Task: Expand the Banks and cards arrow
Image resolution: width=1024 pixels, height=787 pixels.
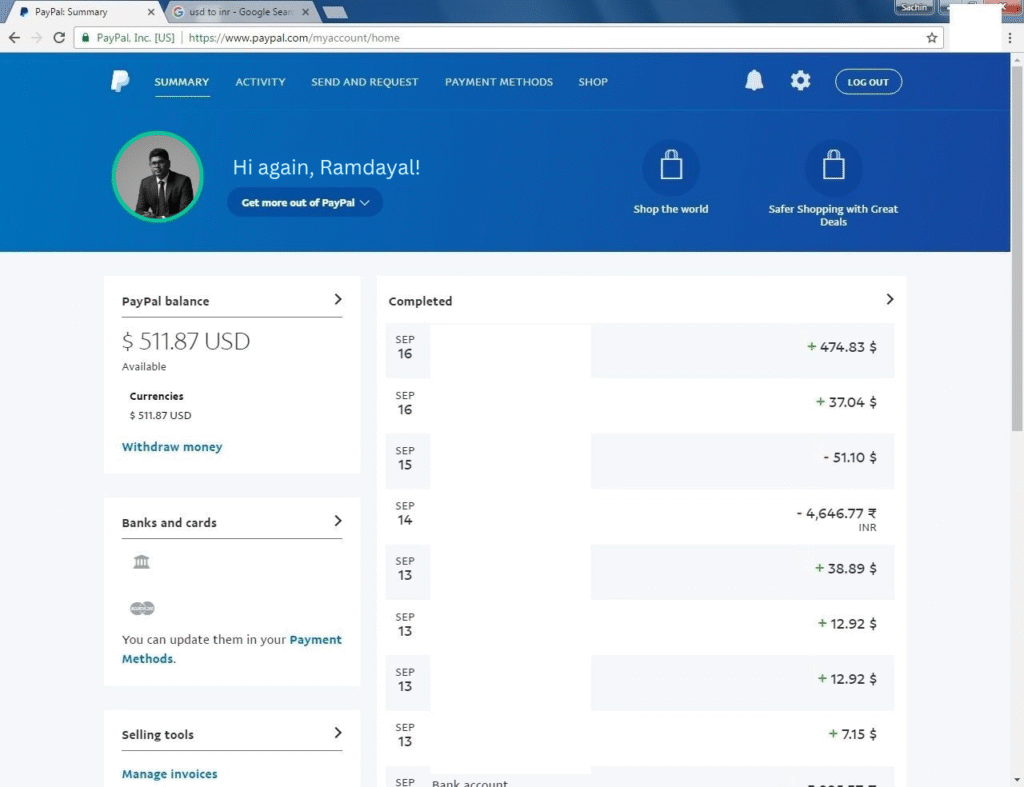Action: click(x=338, y=521)
